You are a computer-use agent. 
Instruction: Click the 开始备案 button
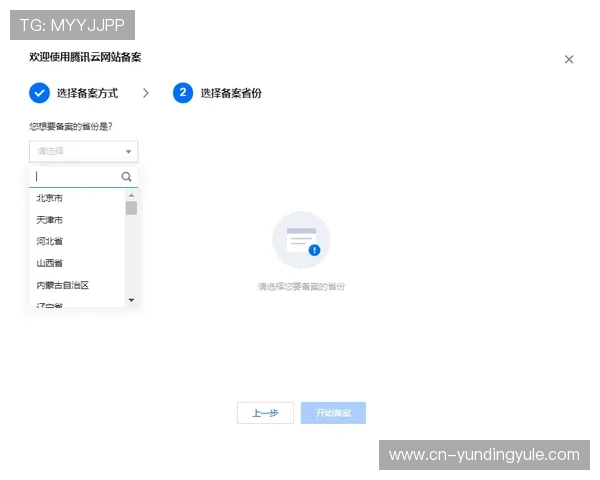[x=333, y=413]
